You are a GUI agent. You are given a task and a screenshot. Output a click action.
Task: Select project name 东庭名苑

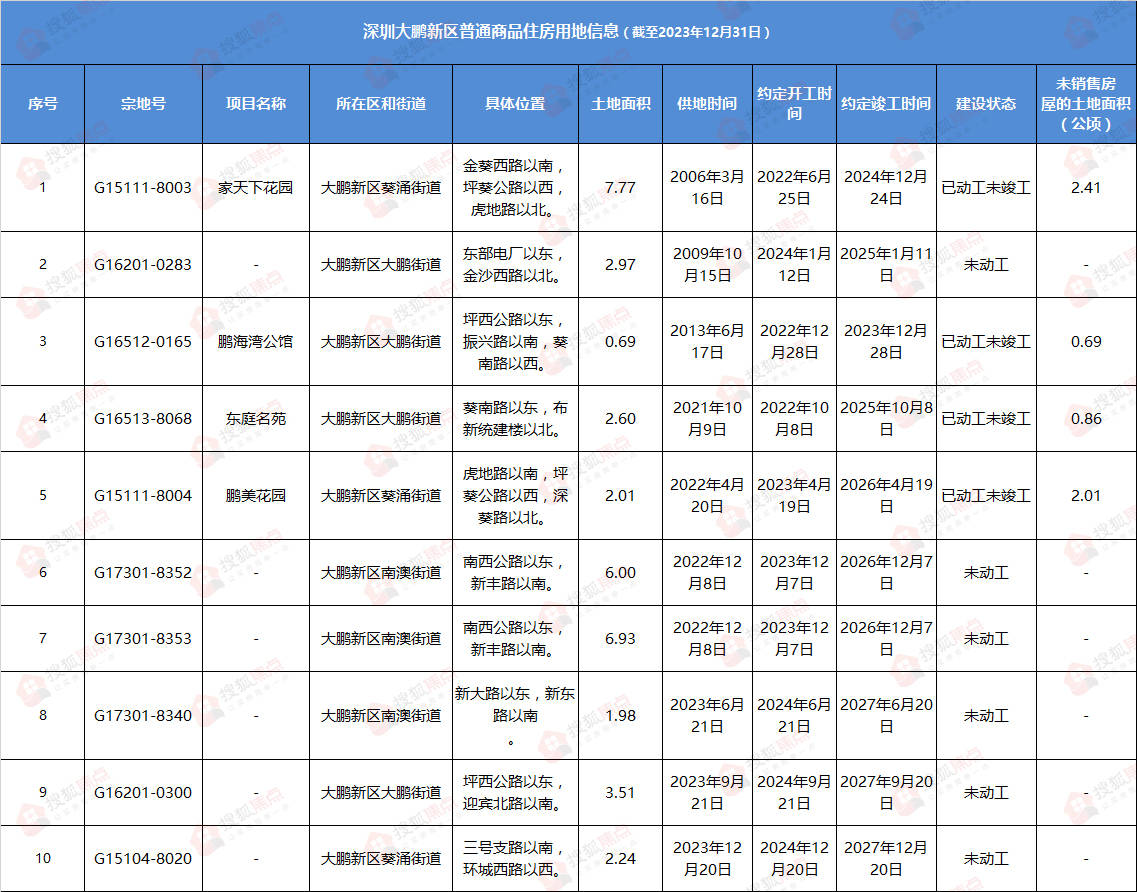[x=255, y=418]
